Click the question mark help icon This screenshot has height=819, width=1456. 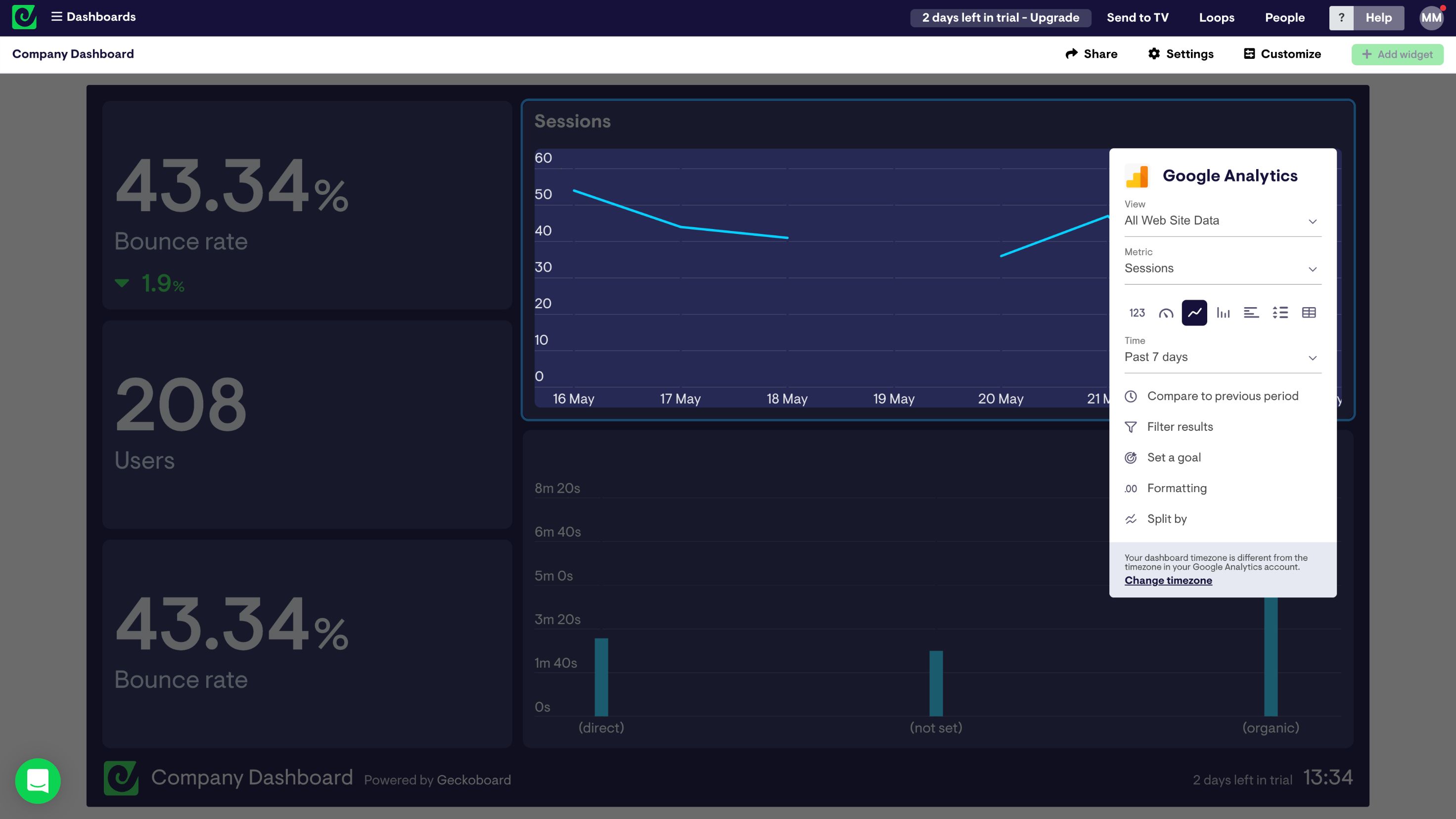(1341, 17)
